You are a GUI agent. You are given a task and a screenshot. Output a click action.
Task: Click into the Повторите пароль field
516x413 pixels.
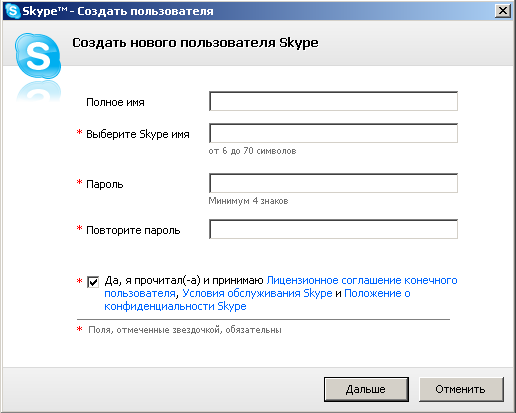pos(333,229)
